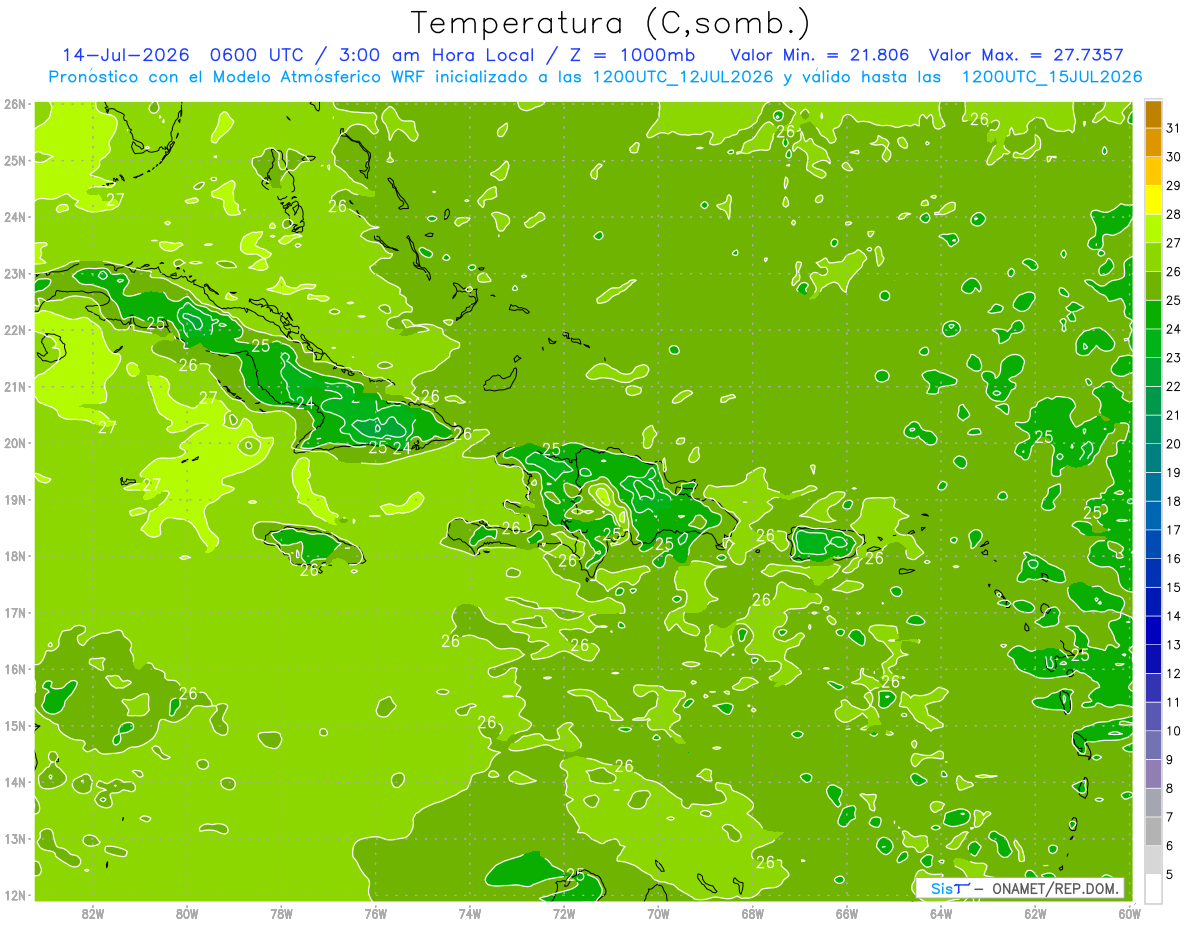This screenshot has height=927, width=1200.
Task: Click the '72W' longitude axis label
Action: pyautogui.click(x=564, y=913)
